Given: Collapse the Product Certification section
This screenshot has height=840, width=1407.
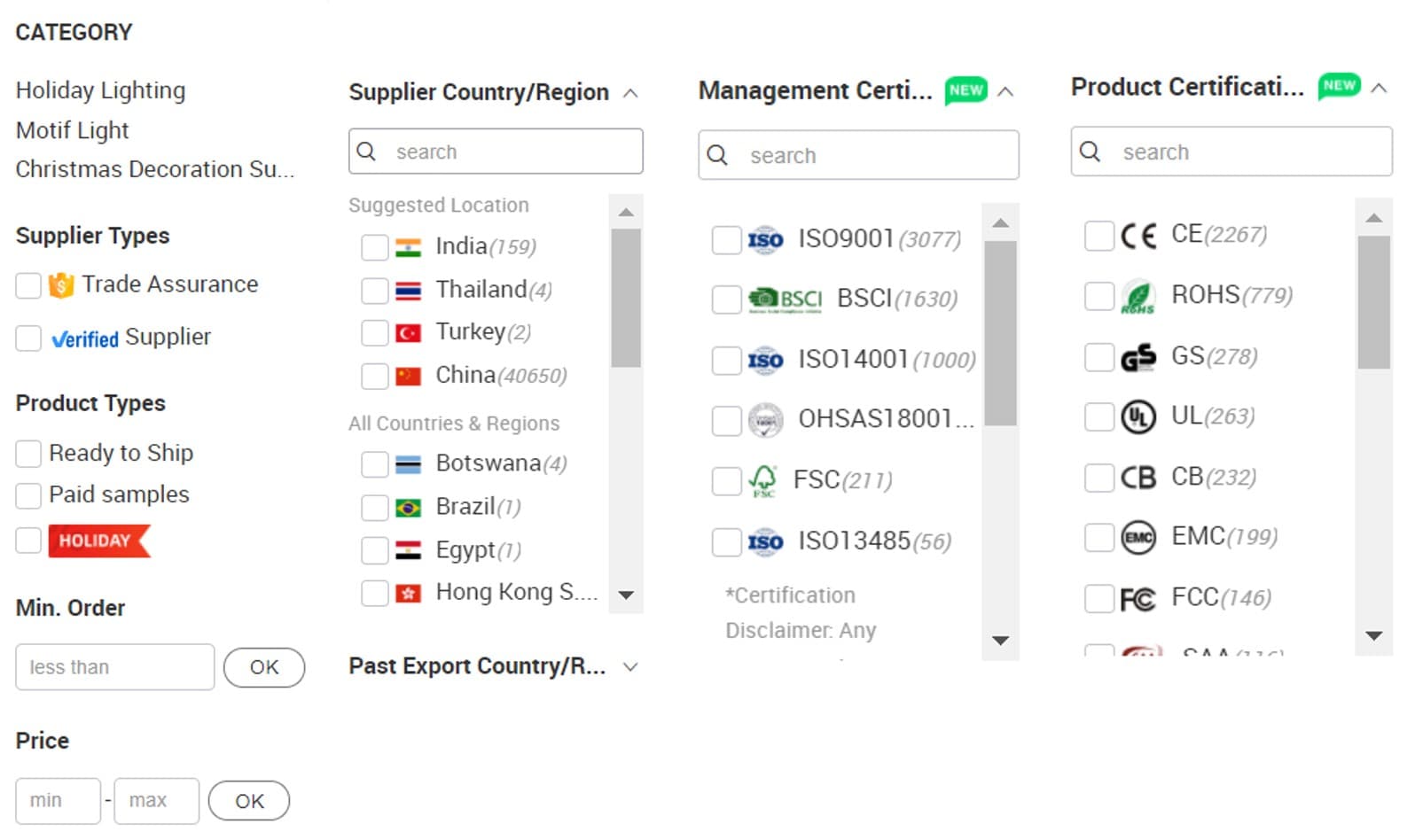Looking at the screenshot, I should (1379, 88).
